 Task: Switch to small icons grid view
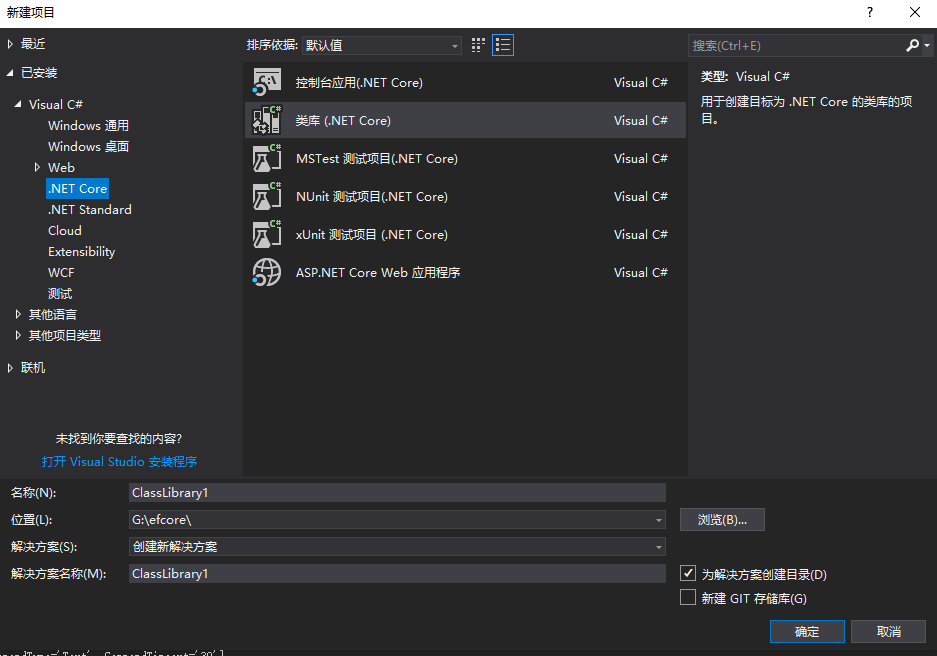pos(478,45)
